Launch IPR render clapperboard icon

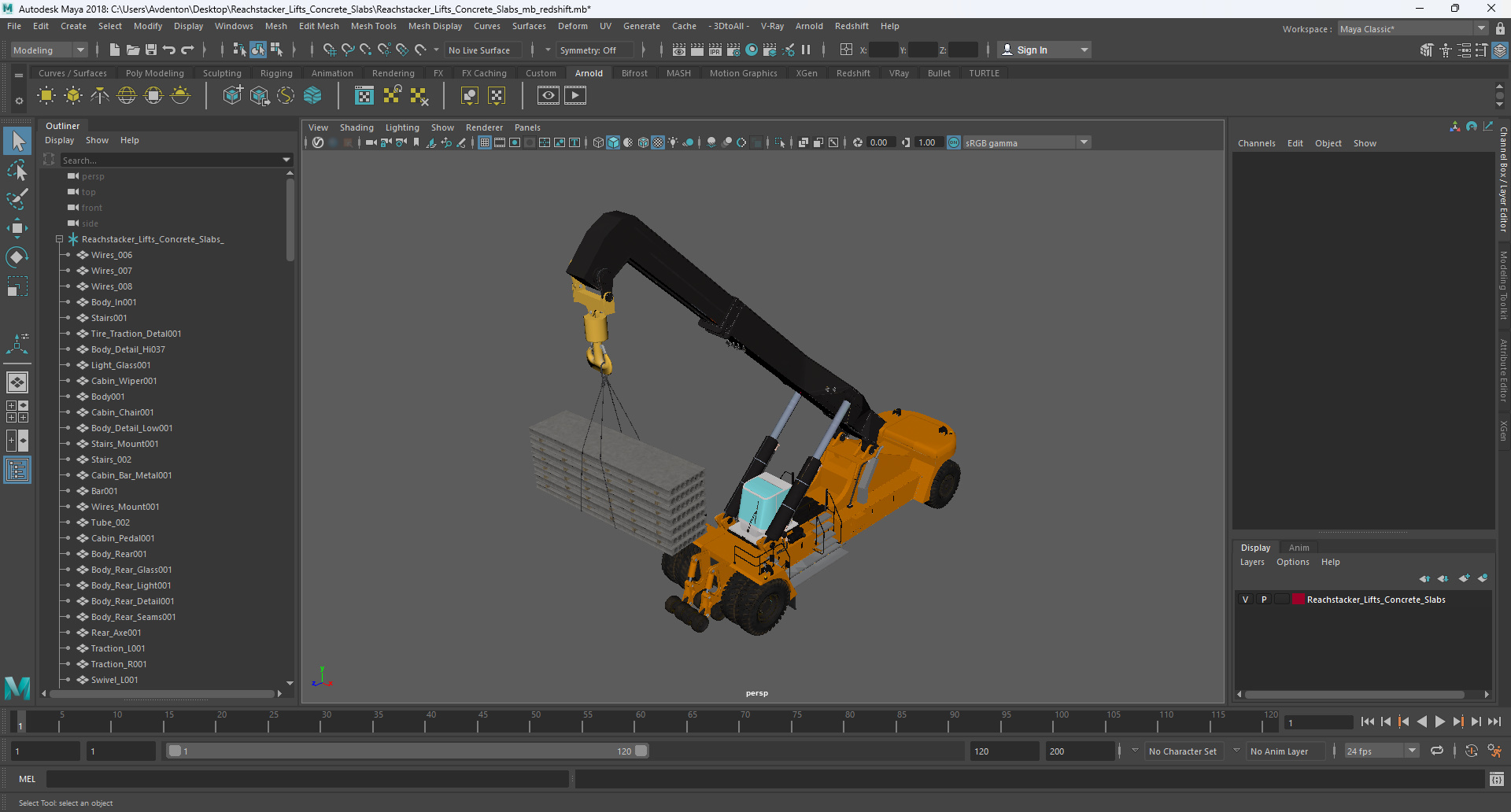[x=715, y=50]
